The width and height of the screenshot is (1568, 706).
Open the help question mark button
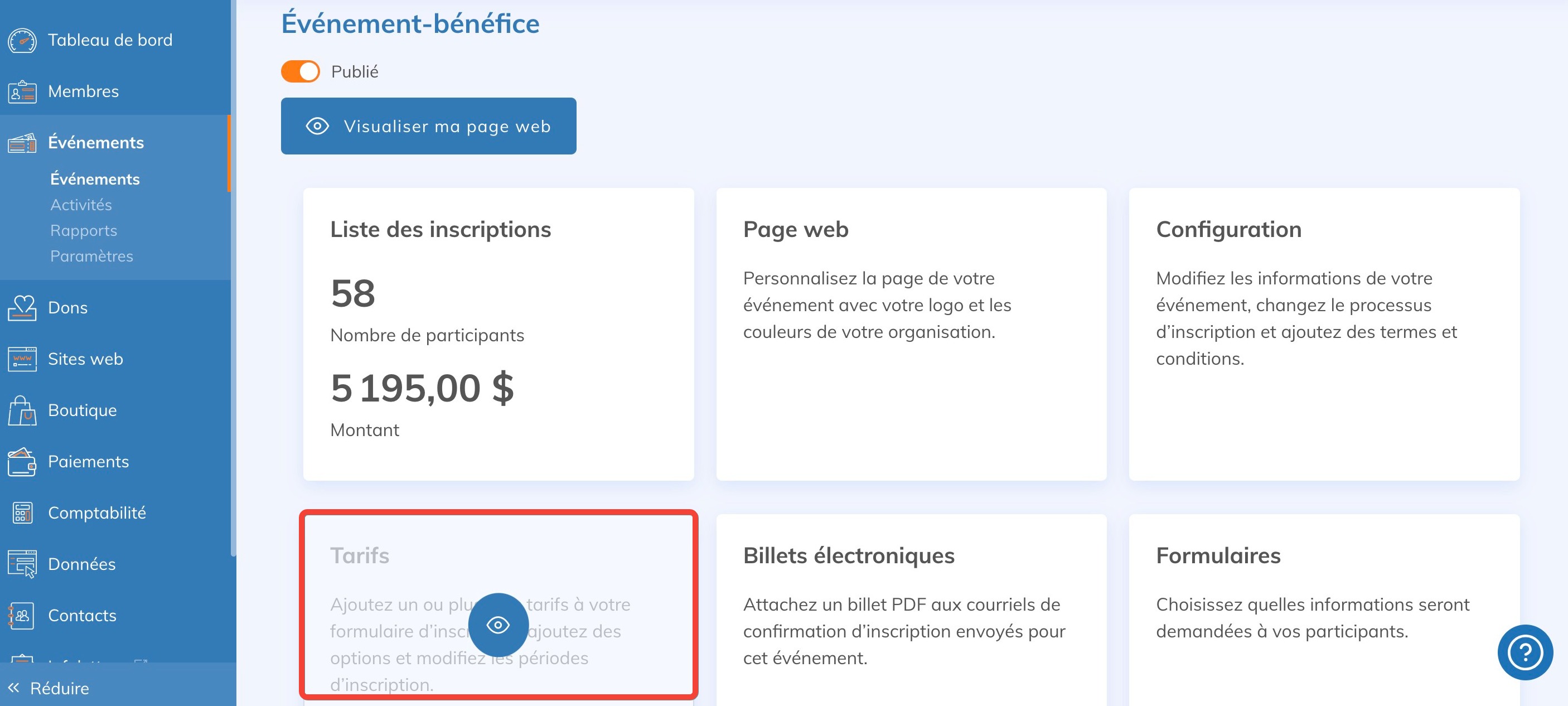1524,652
